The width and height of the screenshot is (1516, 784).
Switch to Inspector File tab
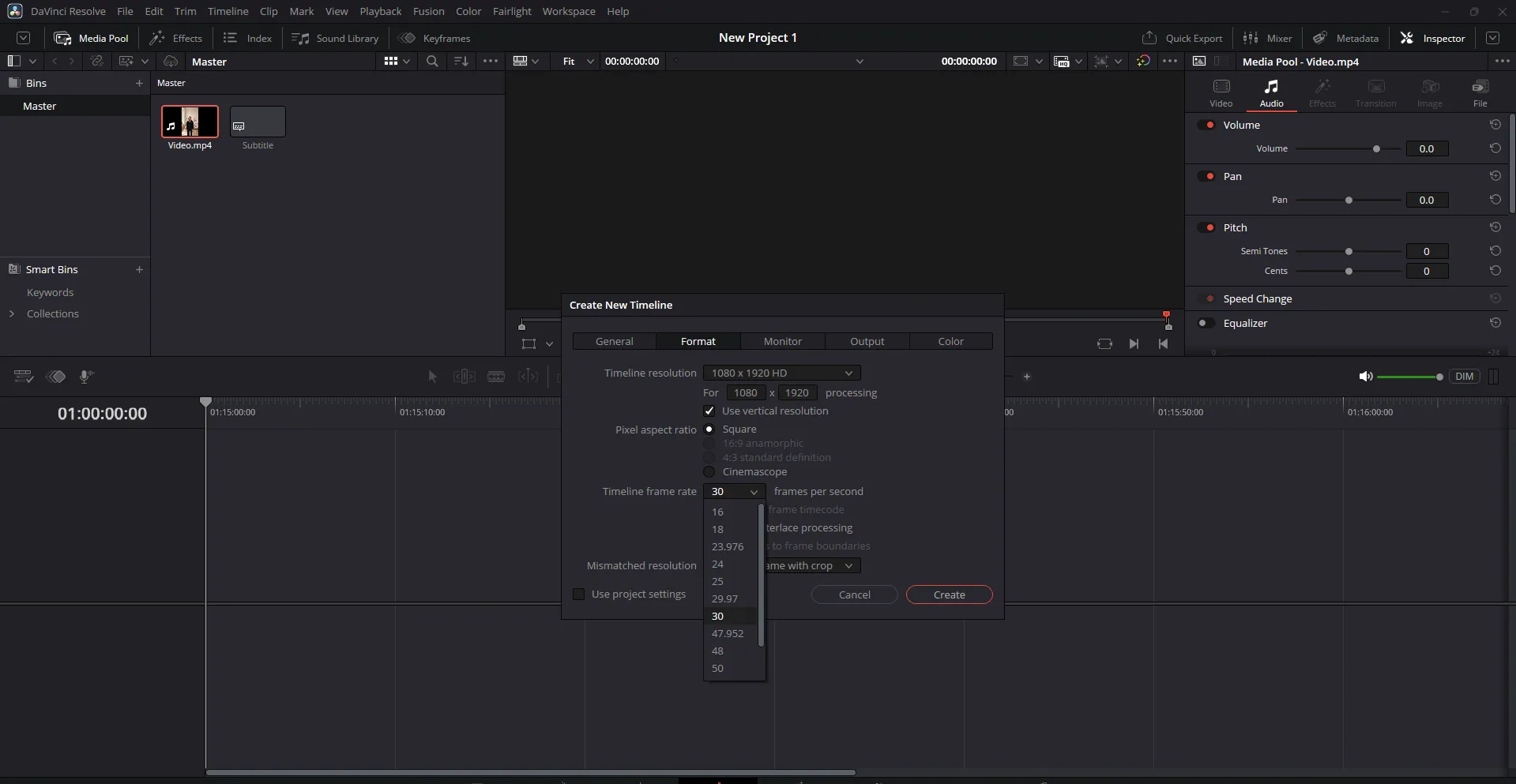pos(1480,93)
